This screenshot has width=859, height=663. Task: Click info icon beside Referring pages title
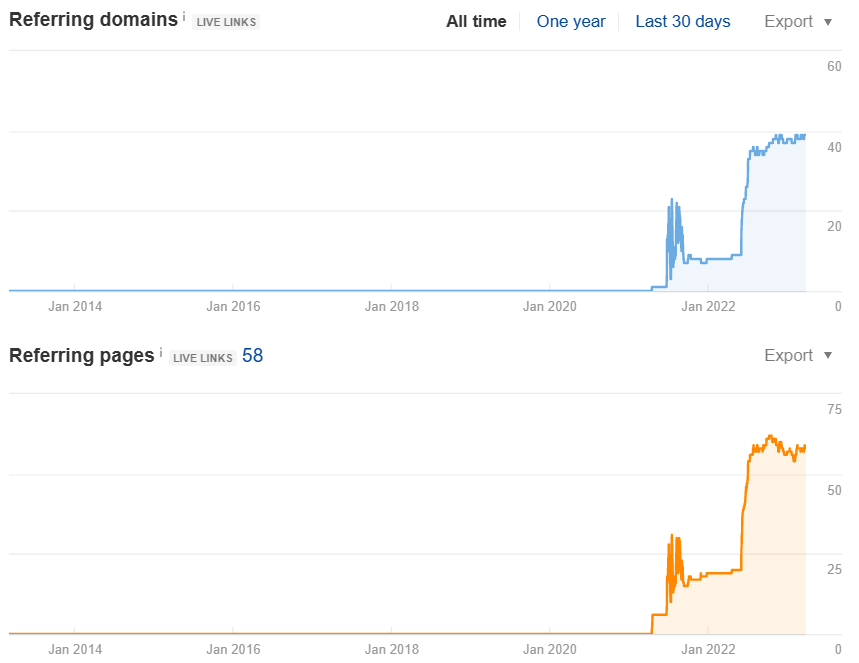click(x=161, y=352)
